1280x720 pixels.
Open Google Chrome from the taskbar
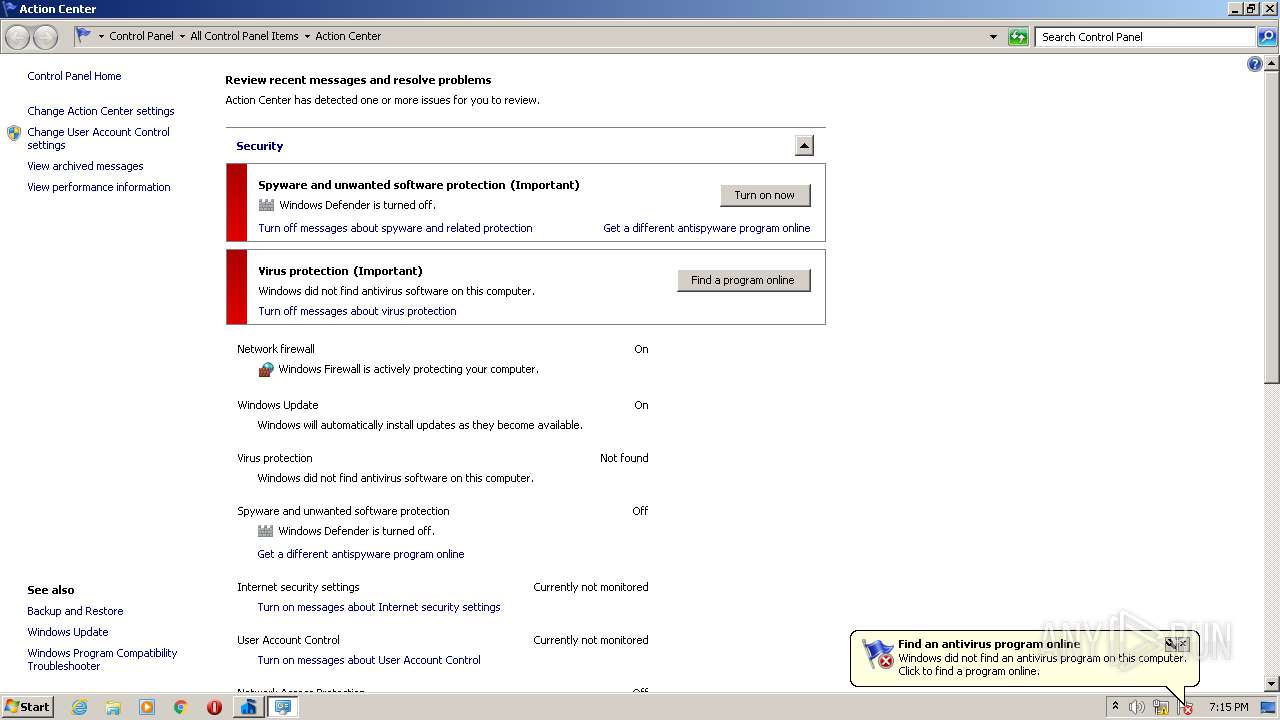coord(181,707)
